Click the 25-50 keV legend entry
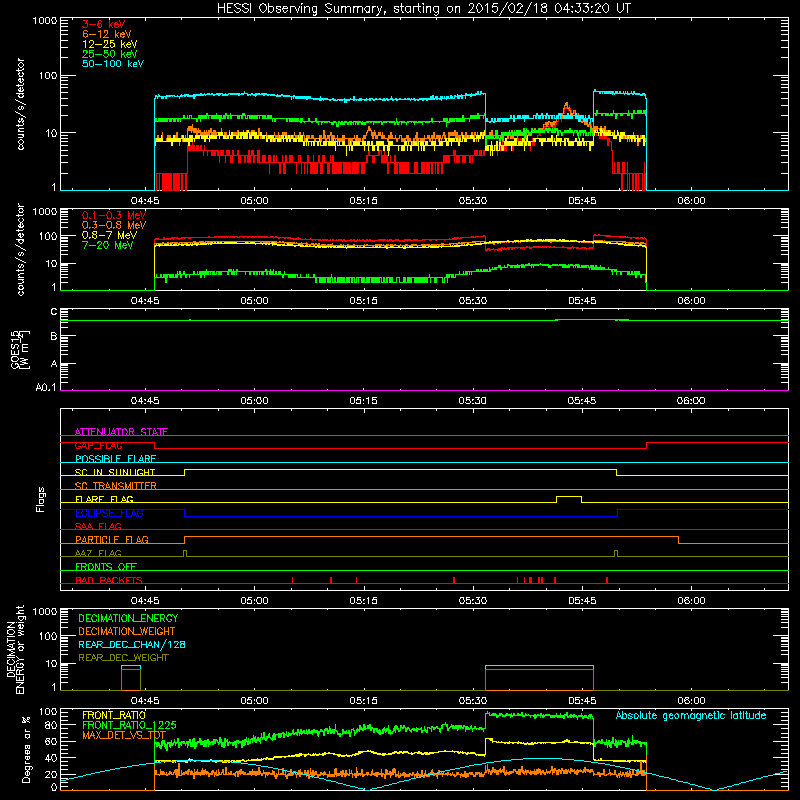 [110, 54]
